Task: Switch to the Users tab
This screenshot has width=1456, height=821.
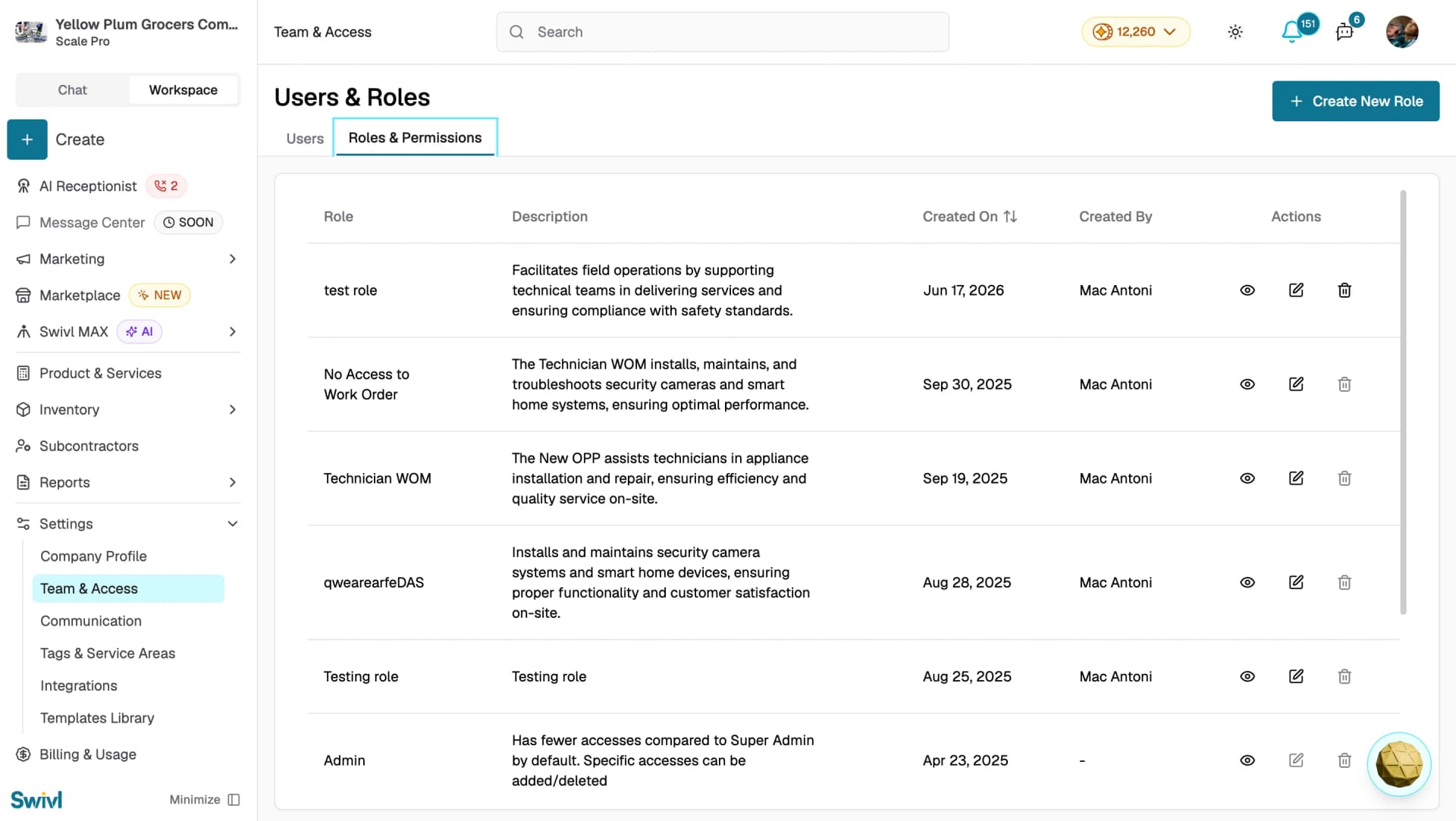Action: coord(305,139)
